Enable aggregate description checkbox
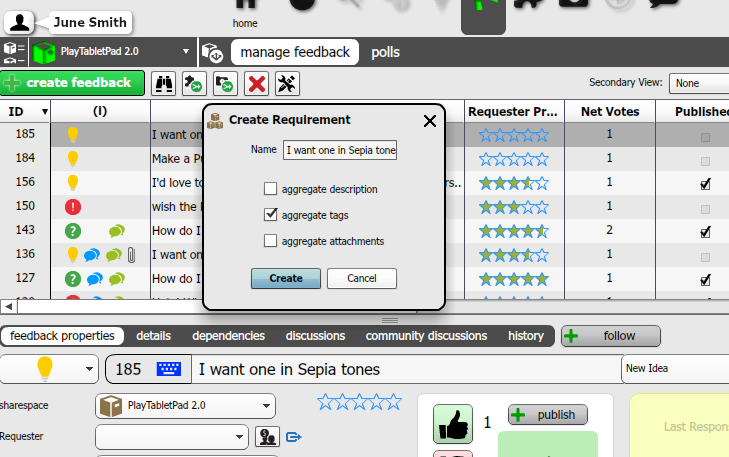Image resolution: width=729 pixels, height=457 pixels. (x=270, y=188)
